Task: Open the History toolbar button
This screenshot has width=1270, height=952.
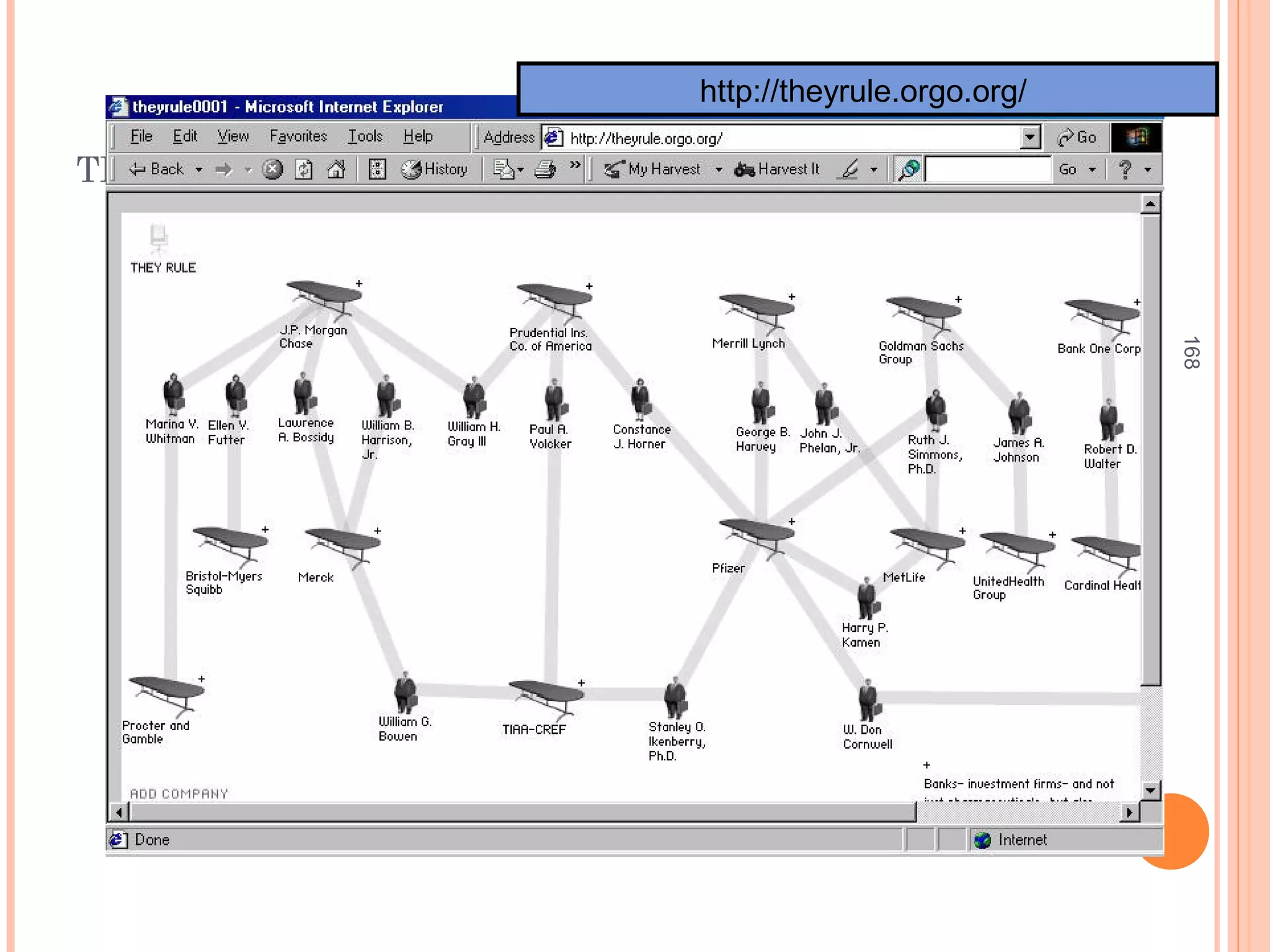Action: 434,169
